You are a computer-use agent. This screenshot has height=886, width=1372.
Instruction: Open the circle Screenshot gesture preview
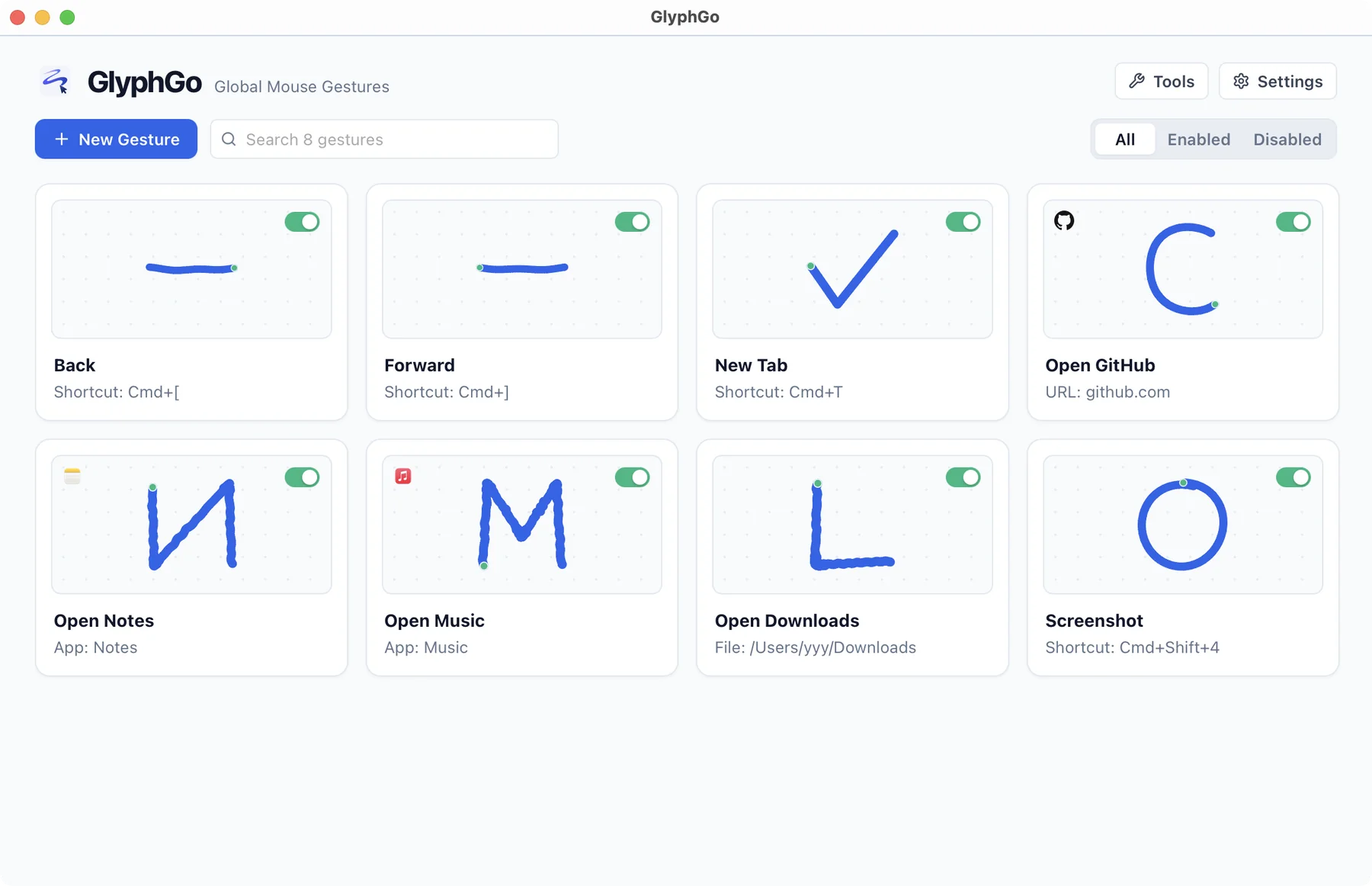tap(1183, 525)
